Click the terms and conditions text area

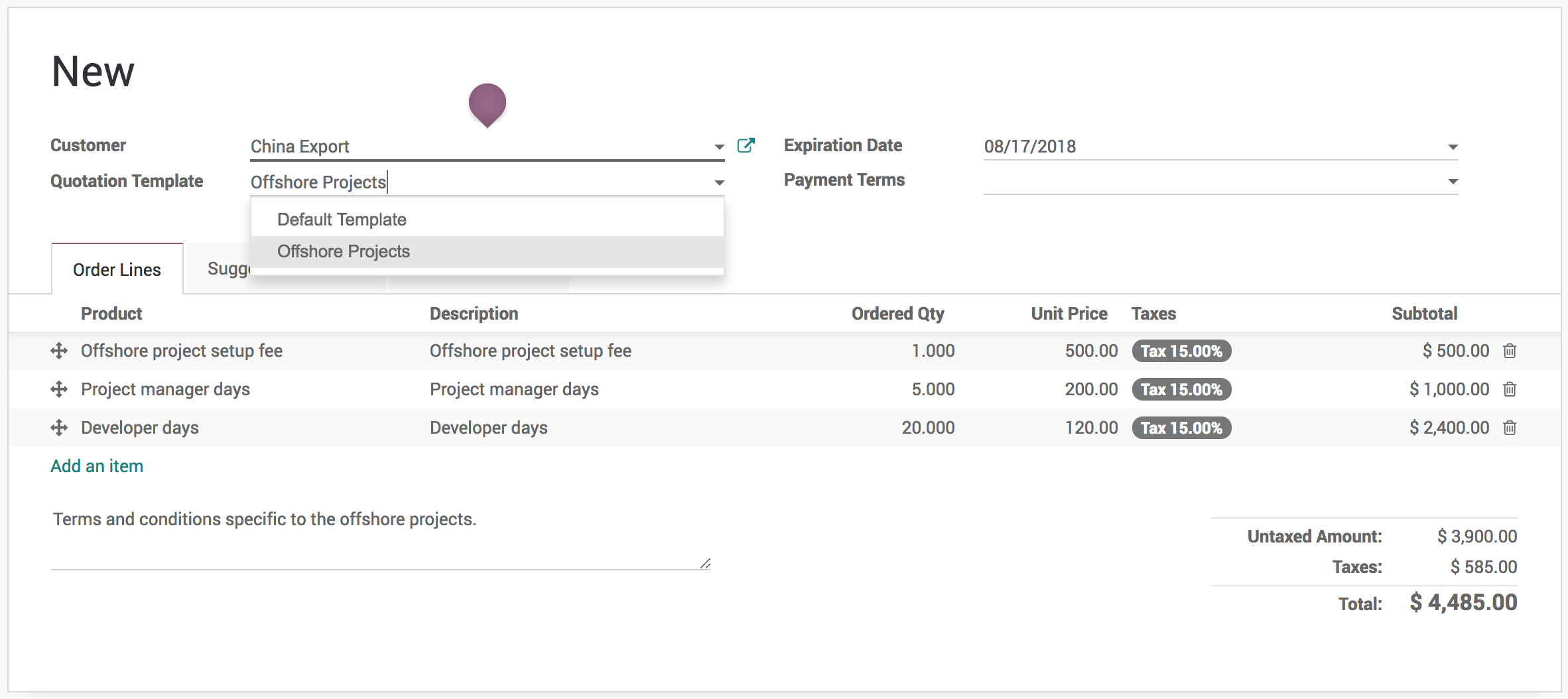pyautogui.click(x=378, y=537)
